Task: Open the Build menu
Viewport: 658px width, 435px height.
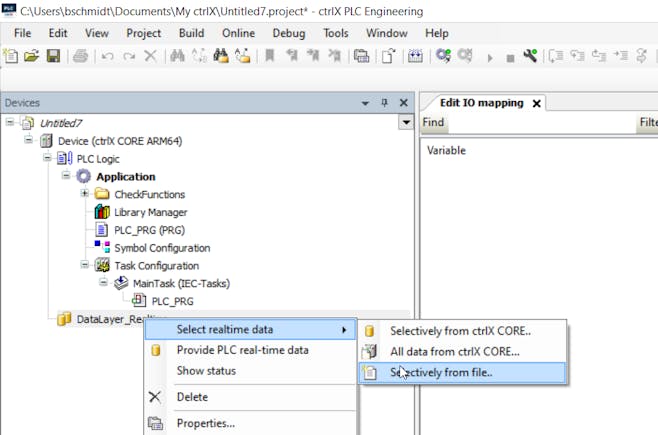Action: tap(191, 33)
